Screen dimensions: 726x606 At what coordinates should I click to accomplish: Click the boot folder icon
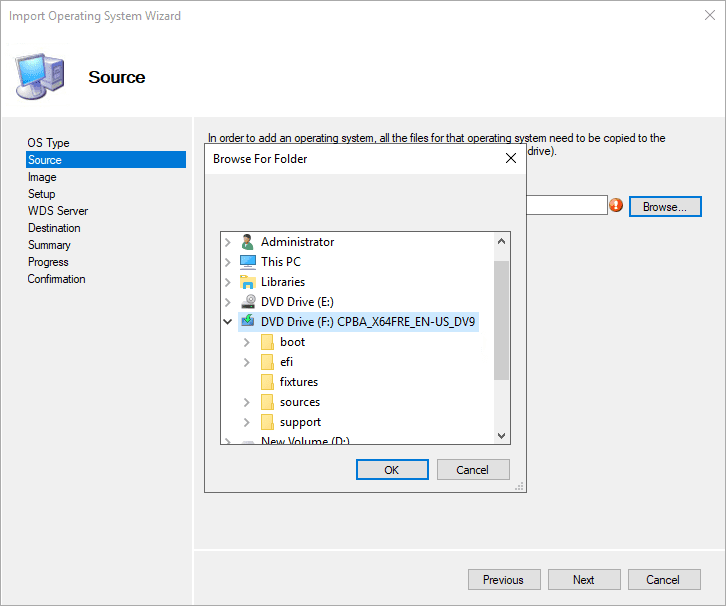point(267,342)
